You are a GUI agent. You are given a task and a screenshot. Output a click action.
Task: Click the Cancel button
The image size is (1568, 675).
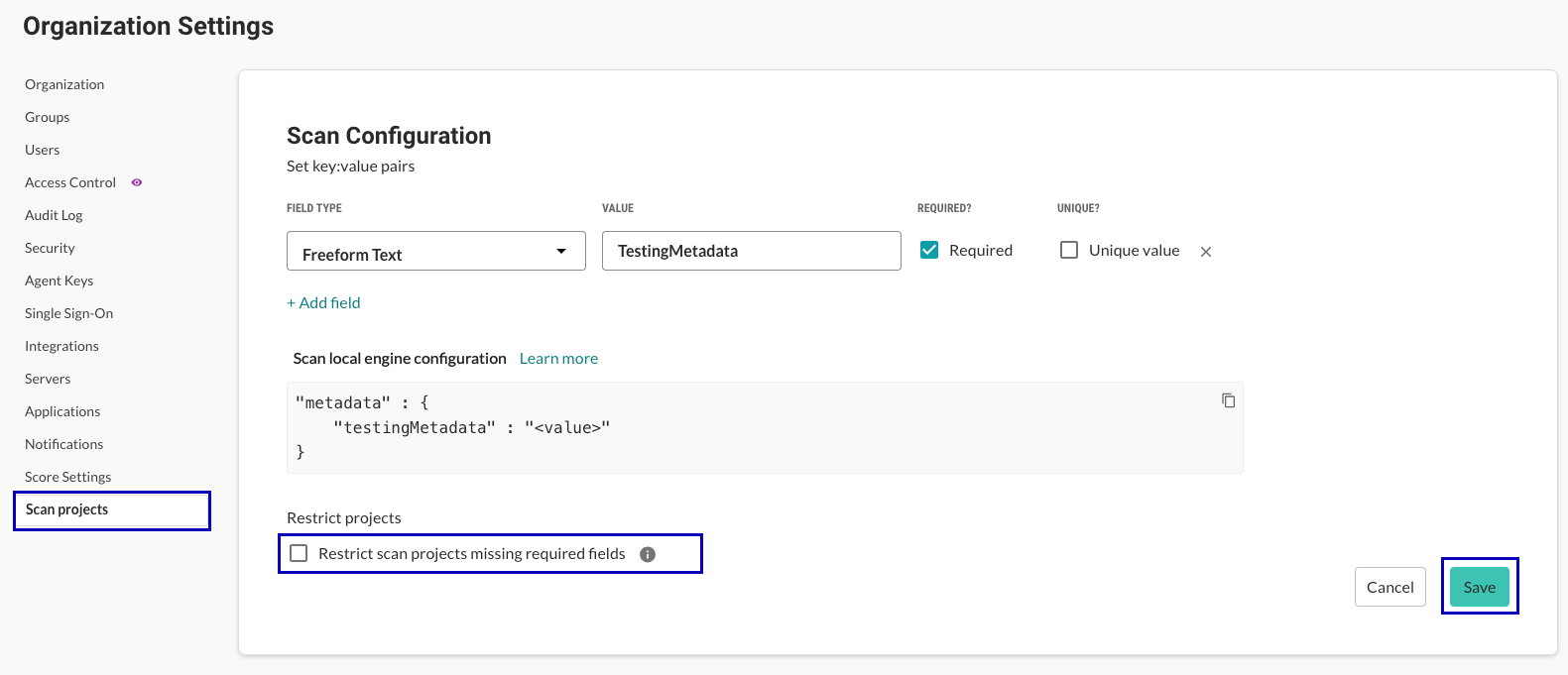[x=1389, y=587]
